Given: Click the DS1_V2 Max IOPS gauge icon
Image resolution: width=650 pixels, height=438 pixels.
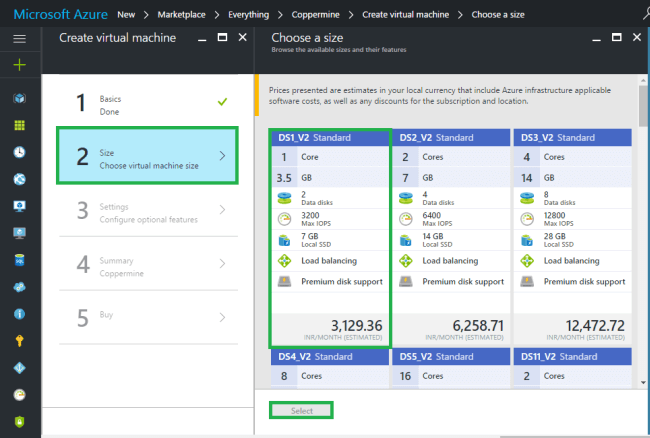Looking at the screenshot, I should pos(284,219).
